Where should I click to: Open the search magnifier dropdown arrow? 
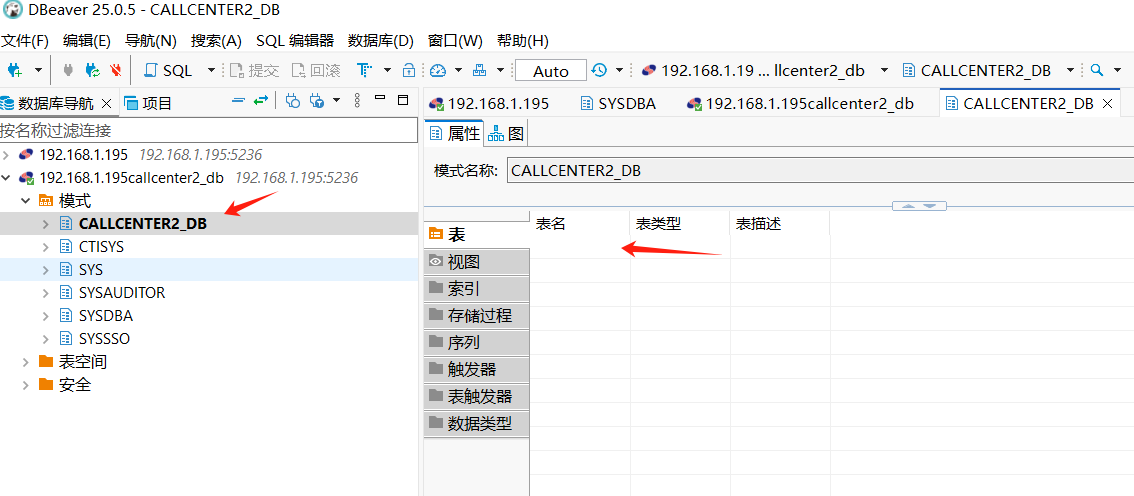tap(1117, 70)
